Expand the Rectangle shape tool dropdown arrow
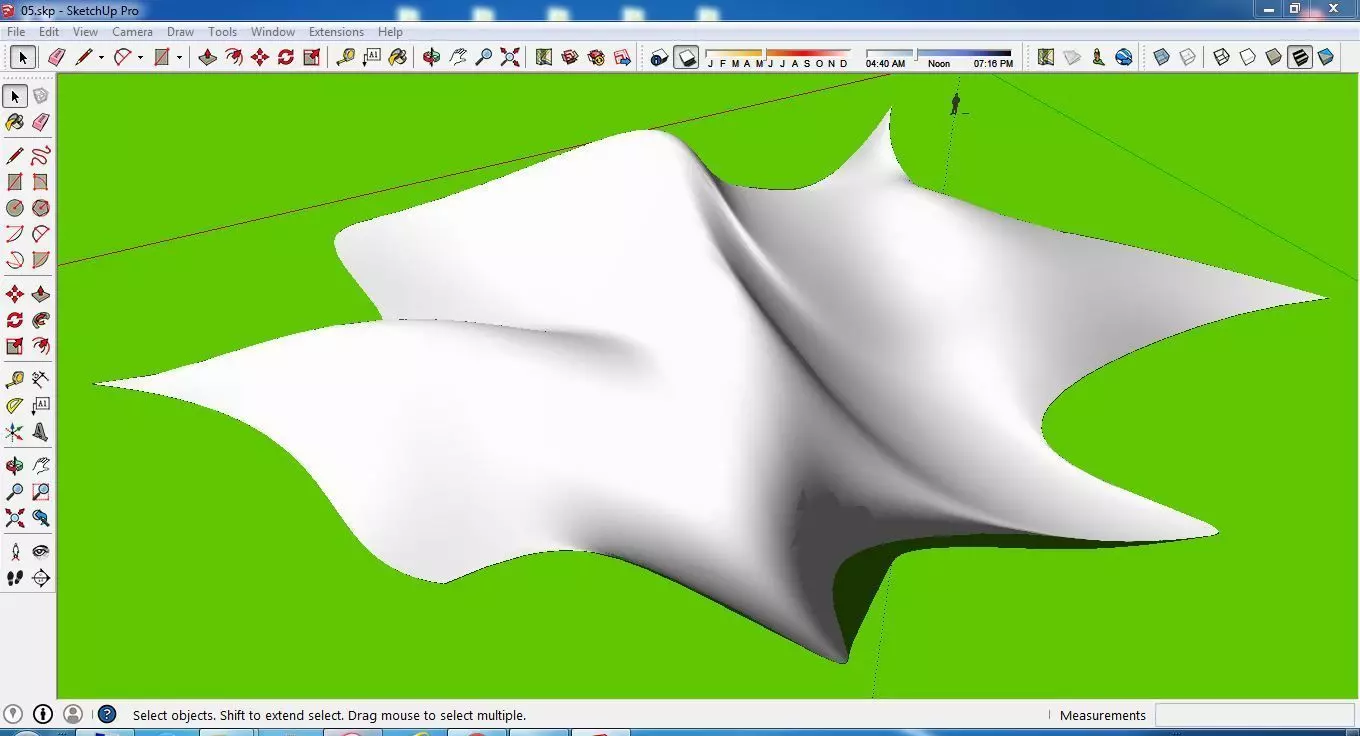The height and width of the screenshot is (736, 1360). pyautogui.click(x=180, y=58)
